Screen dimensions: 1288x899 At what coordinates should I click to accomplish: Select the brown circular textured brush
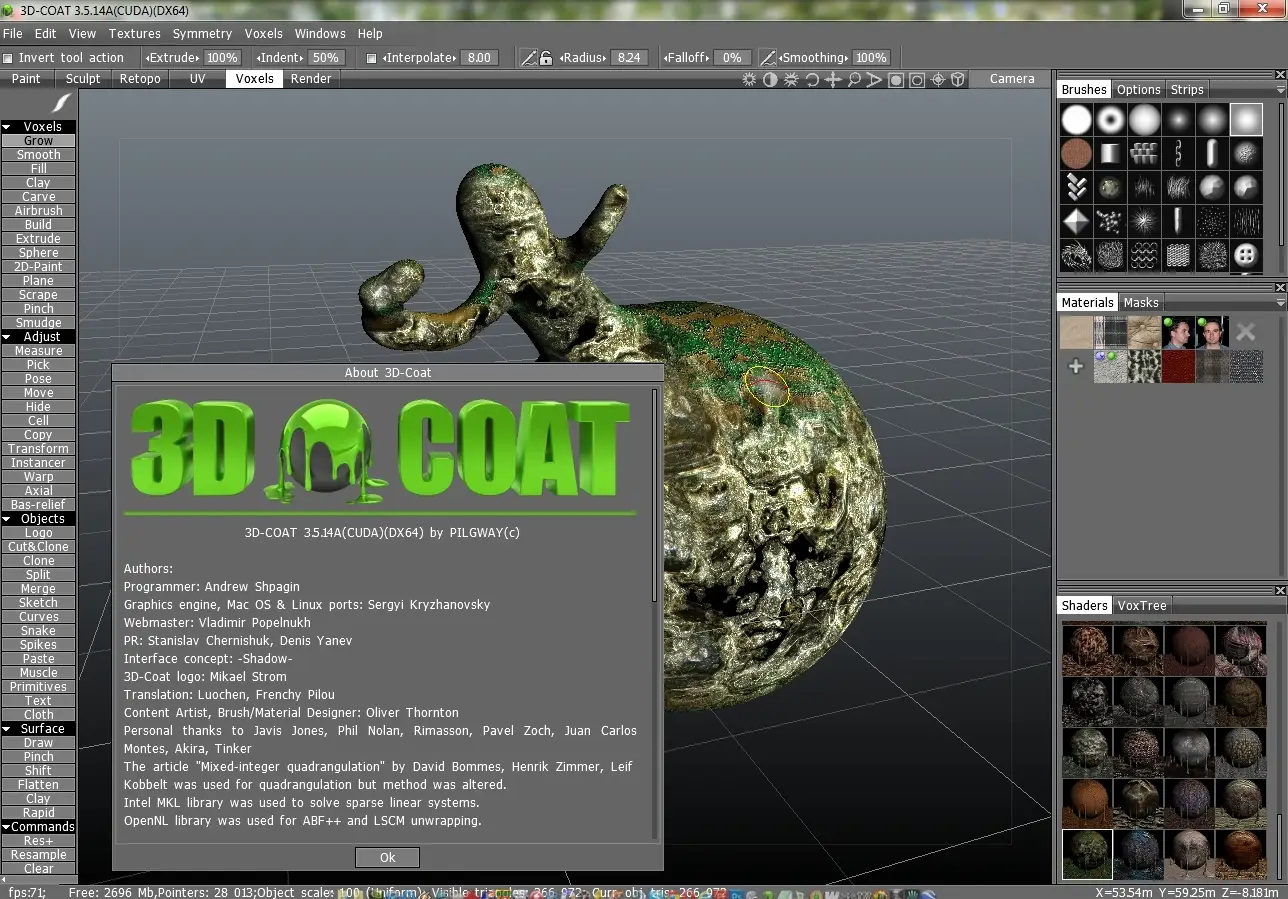click(x=1076, y=153)
